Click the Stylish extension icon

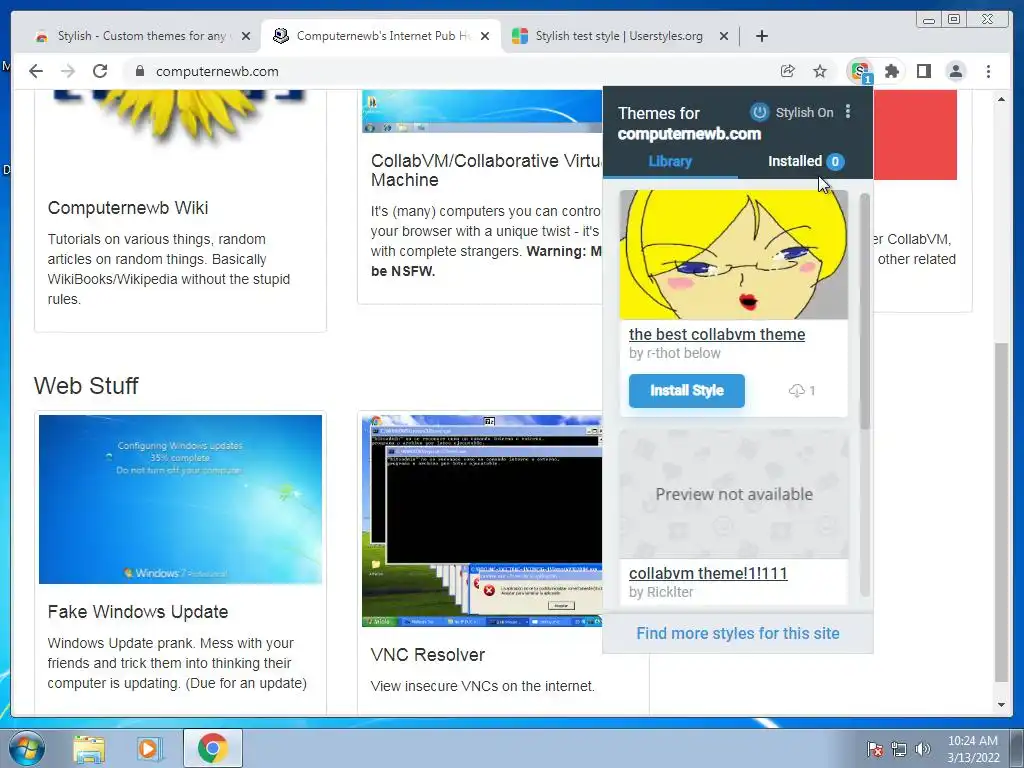860,71
